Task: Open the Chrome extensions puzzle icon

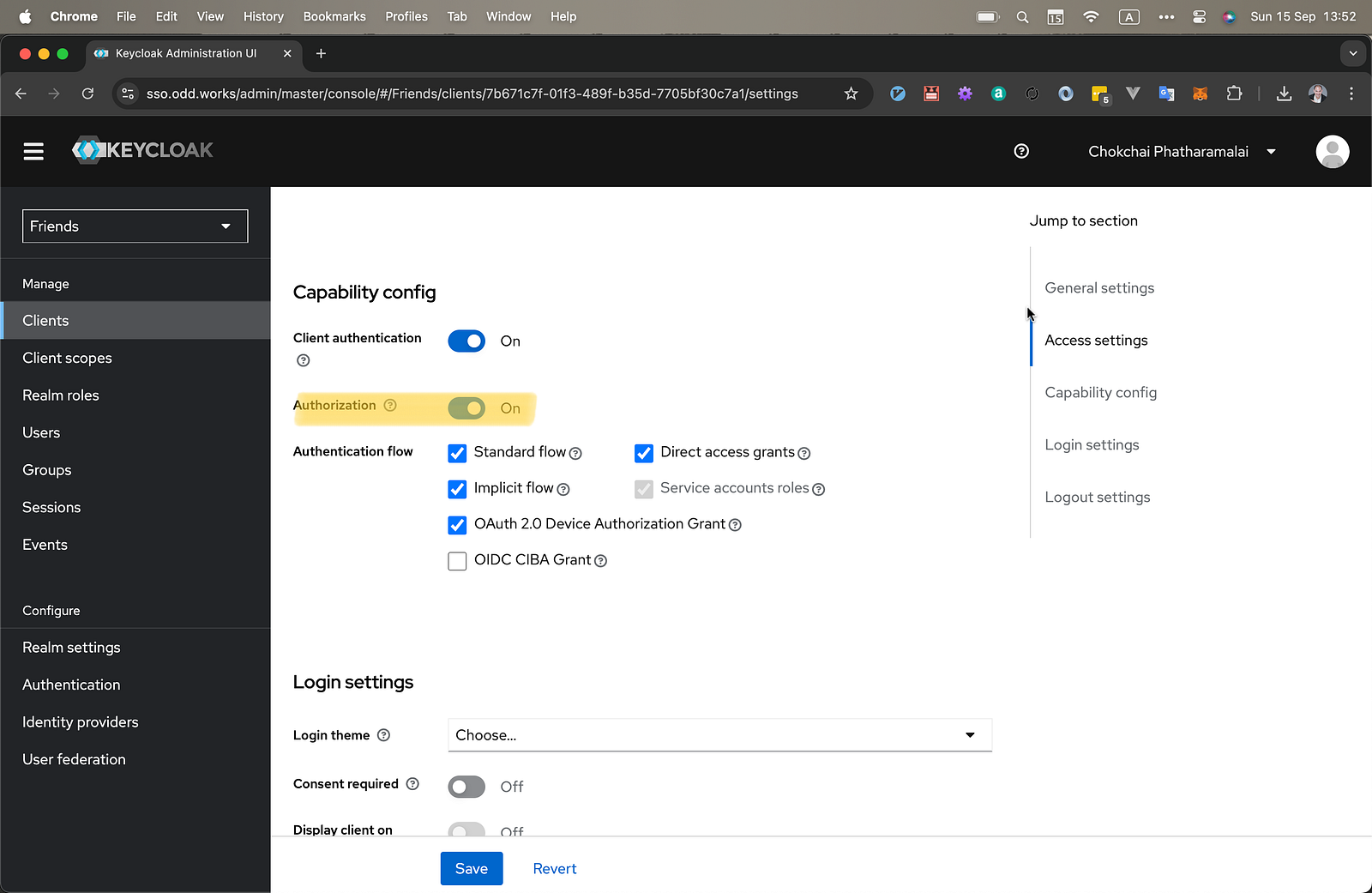Action: coord(1234,94)
